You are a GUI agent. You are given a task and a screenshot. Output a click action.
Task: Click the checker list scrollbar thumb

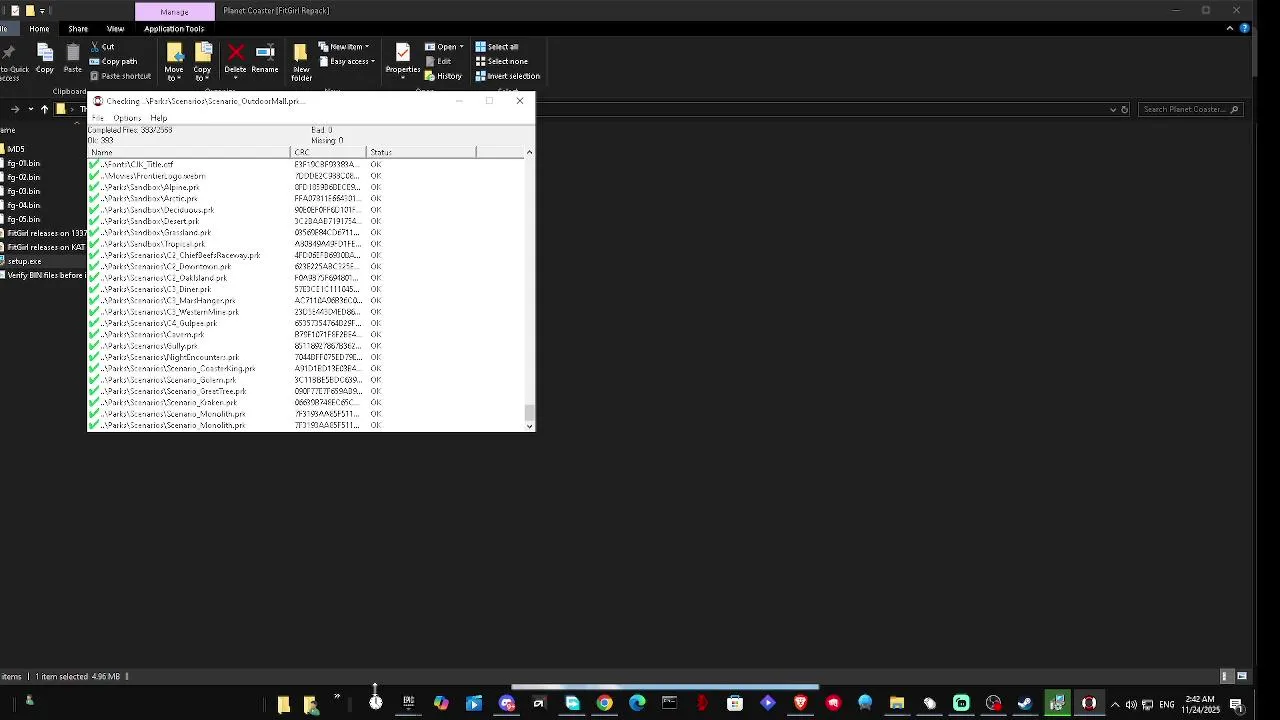point(529,411)
